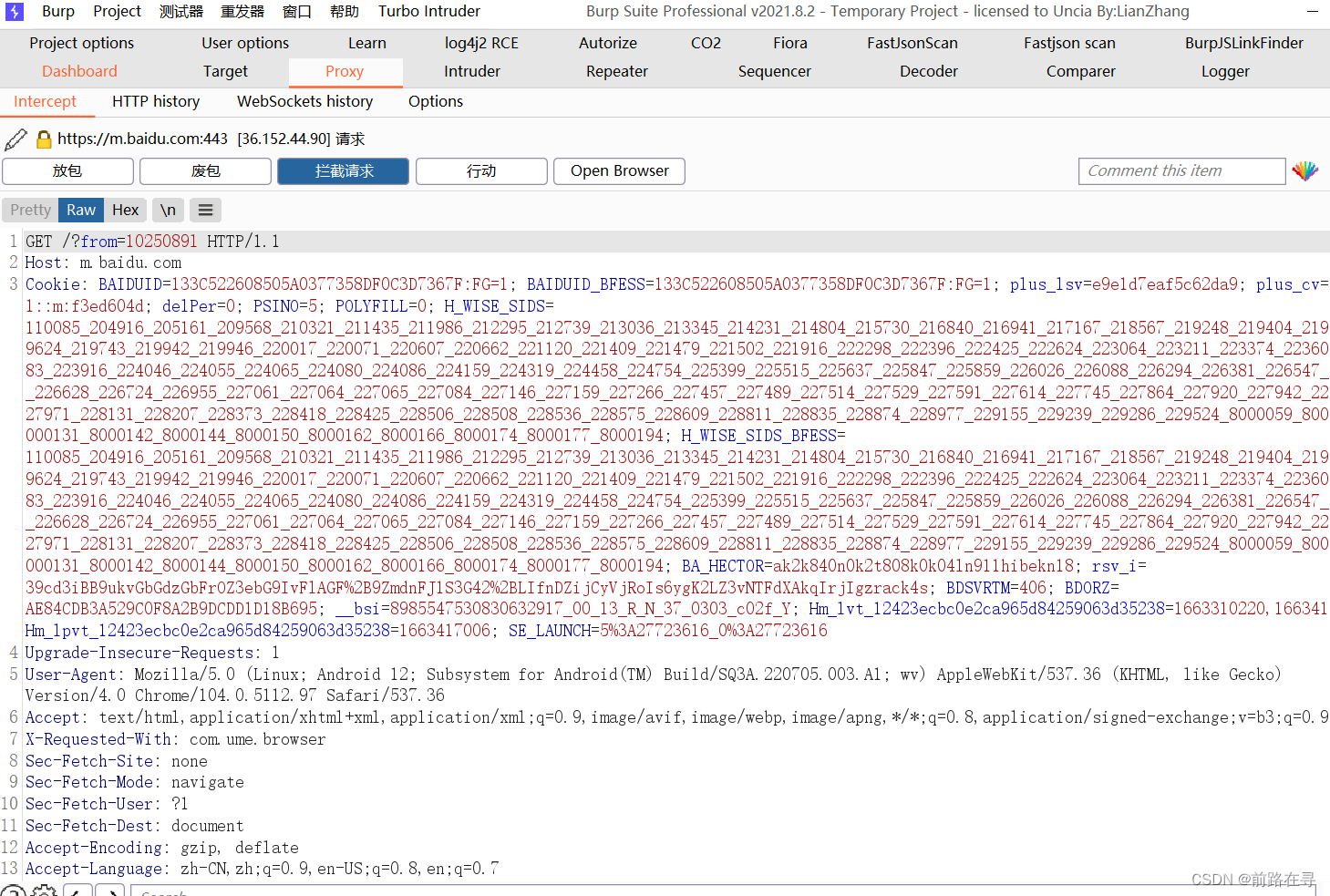Switch the editor to Hex view
The height and width of the screenshot is (896, 1330).
126,210
